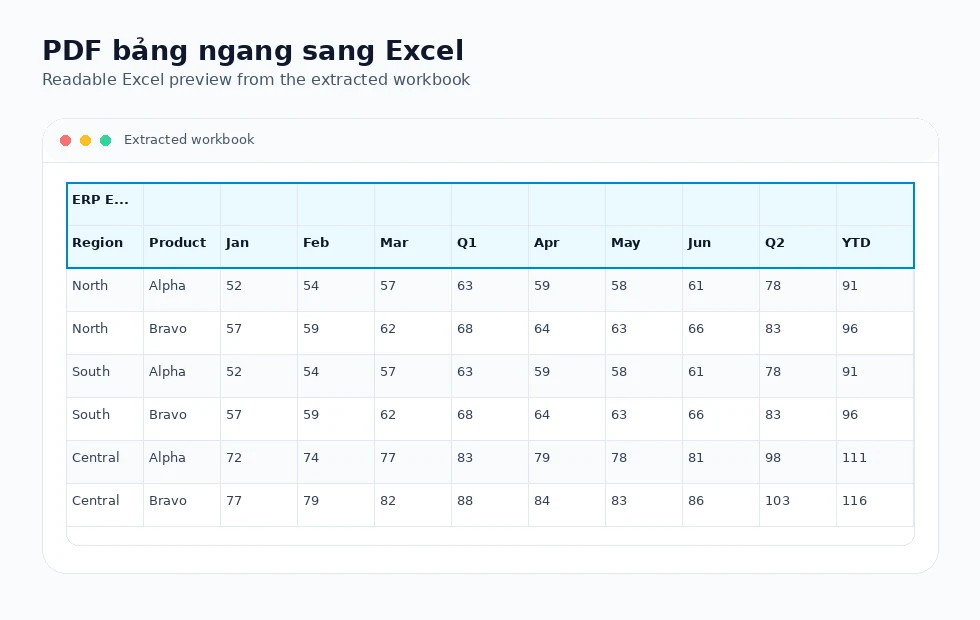Click "Alpha" in the first Central row
The width and height of the screenshot is (980, 620).
(167, 458)
